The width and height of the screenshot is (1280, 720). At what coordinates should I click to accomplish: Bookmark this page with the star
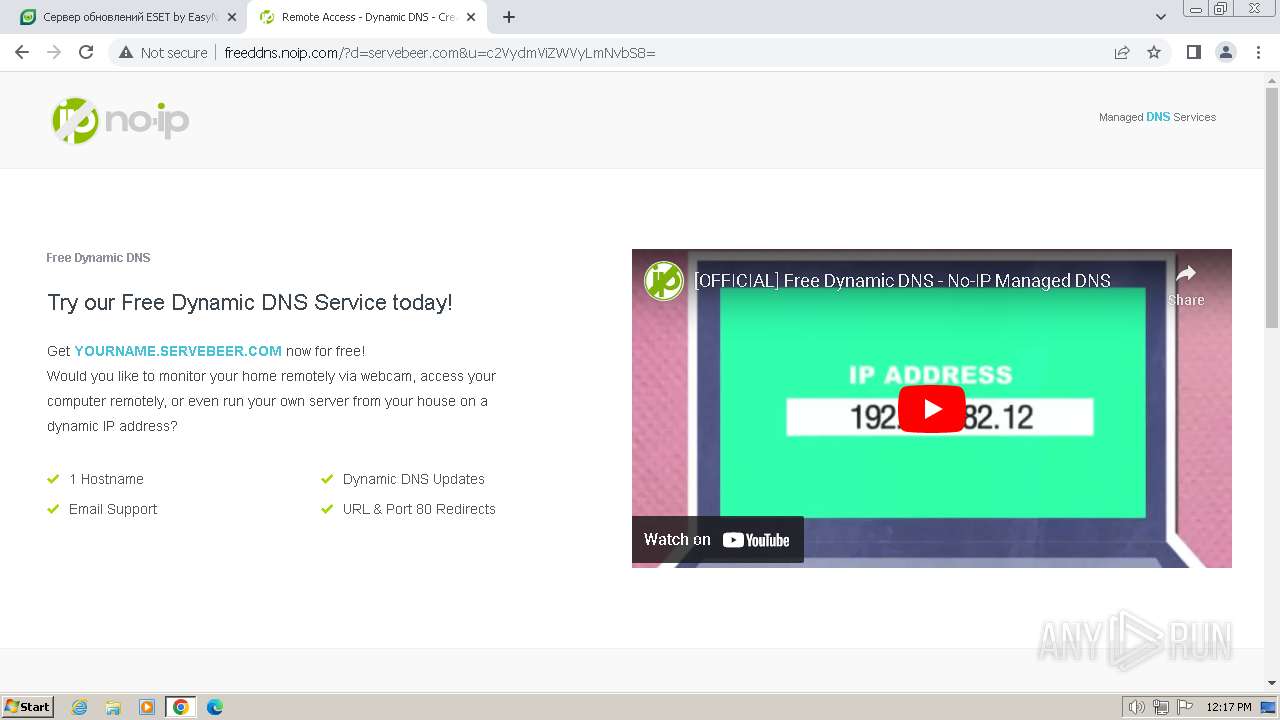pos(1154,52)
